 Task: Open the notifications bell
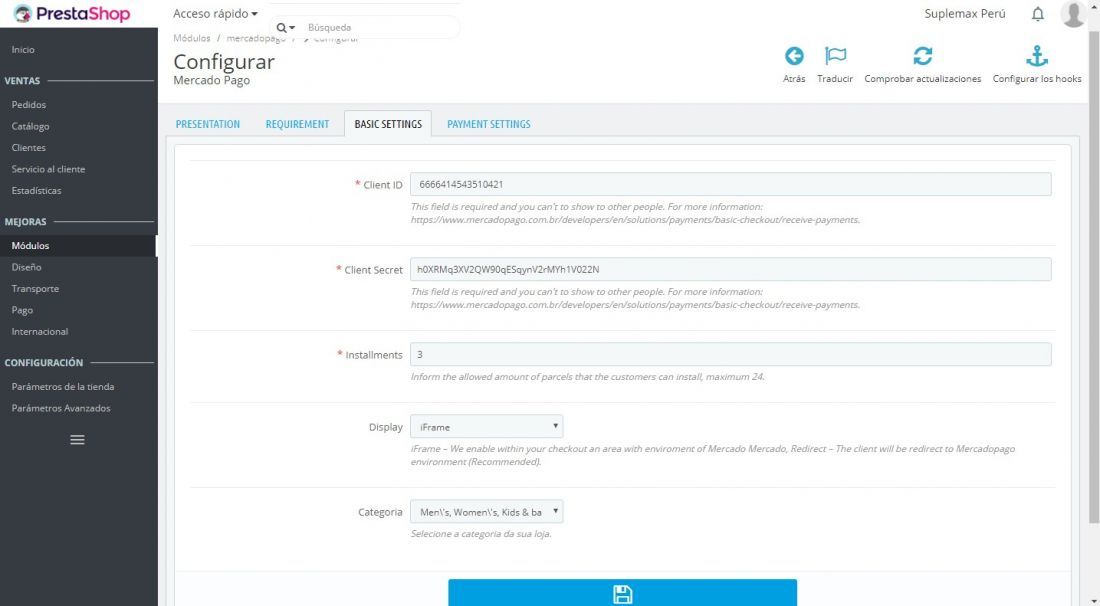(1038, 14)
